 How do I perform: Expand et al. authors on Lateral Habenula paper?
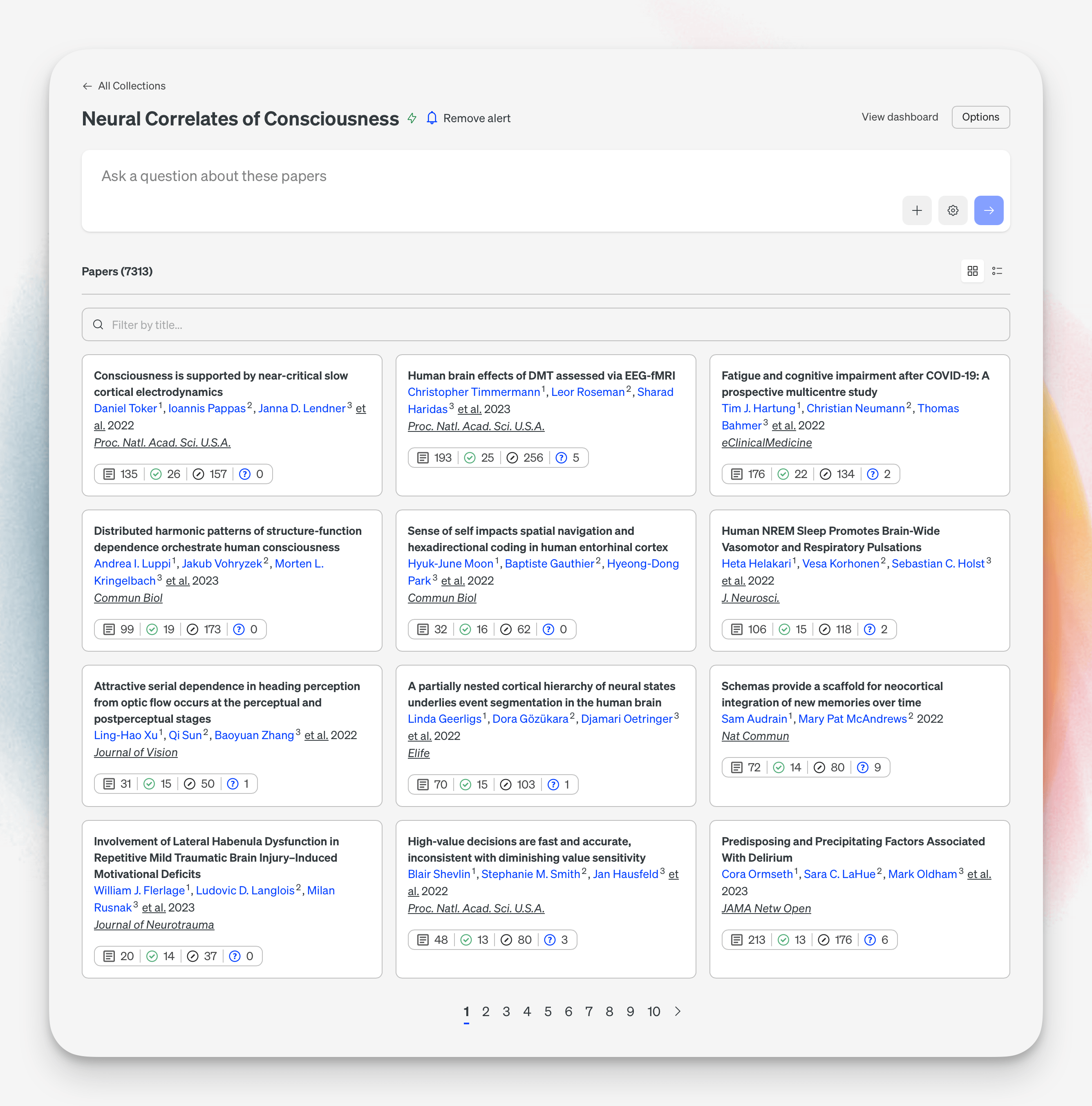[x=154, y=907]
